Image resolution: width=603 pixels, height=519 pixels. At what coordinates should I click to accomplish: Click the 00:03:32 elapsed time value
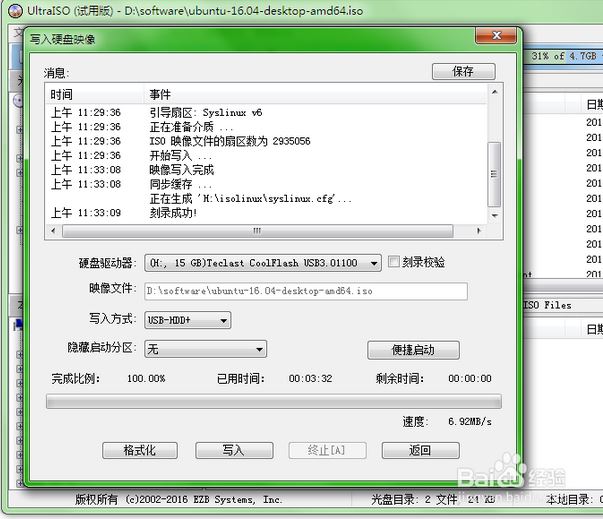[x=310, y=379]
